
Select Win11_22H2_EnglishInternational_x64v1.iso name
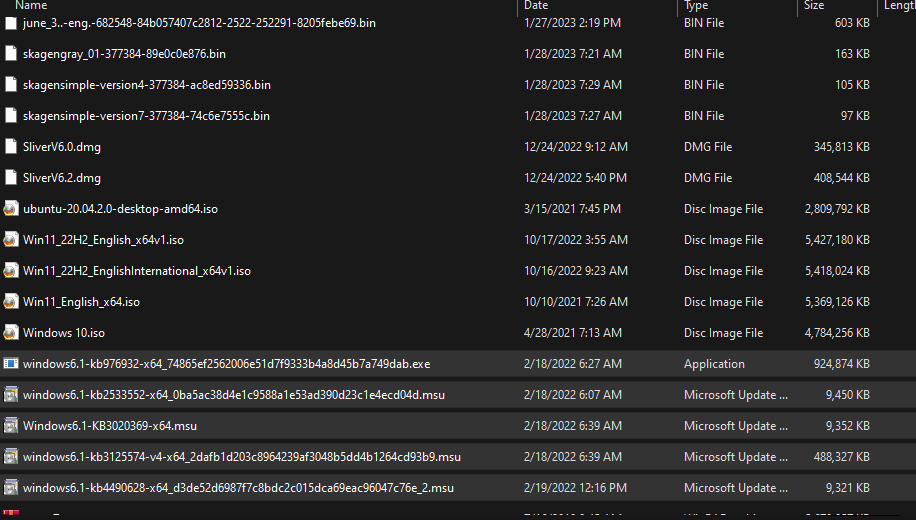tap(137, 271)
